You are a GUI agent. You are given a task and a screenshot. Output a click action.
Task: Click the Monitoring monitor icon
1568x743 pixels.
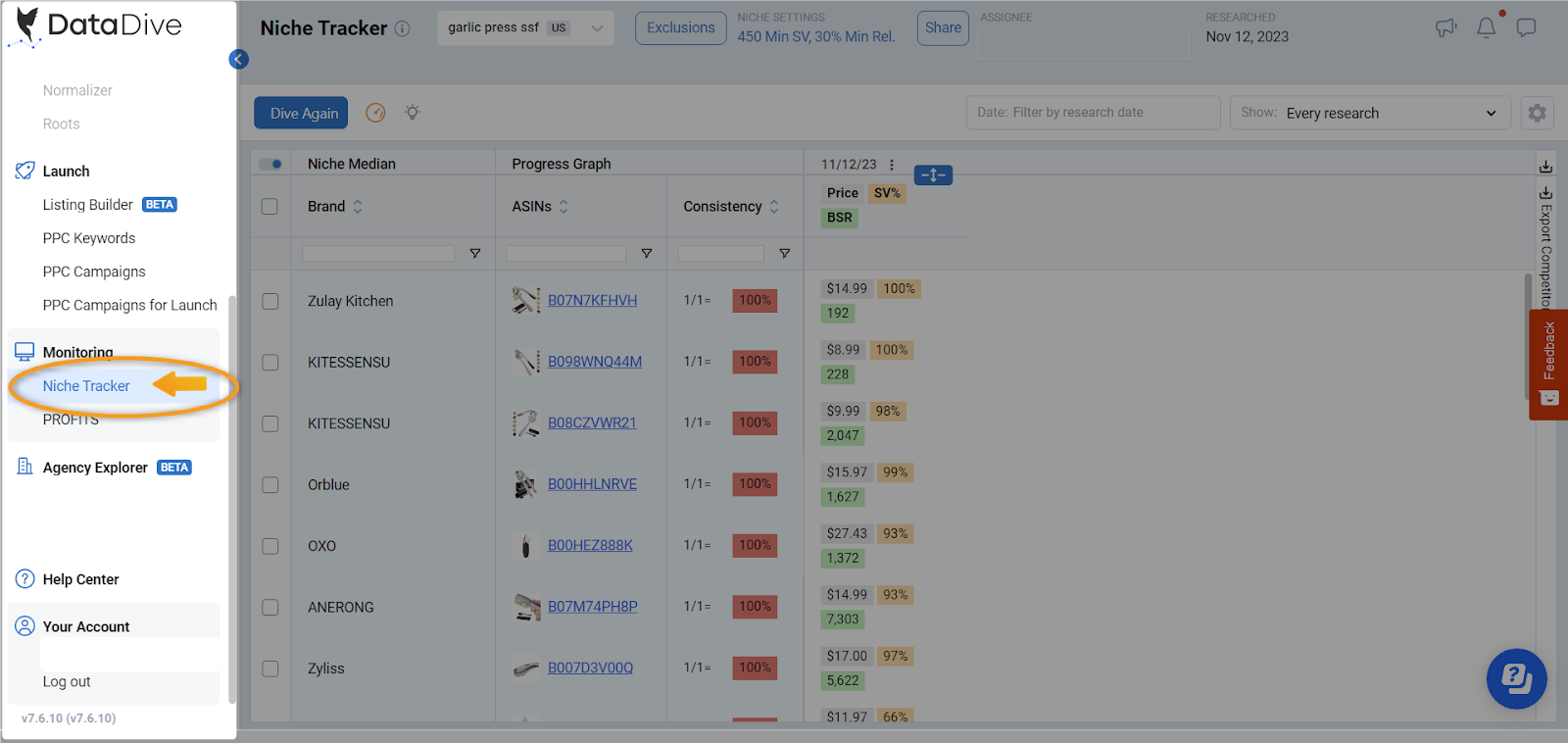click(x=24, y=352)
